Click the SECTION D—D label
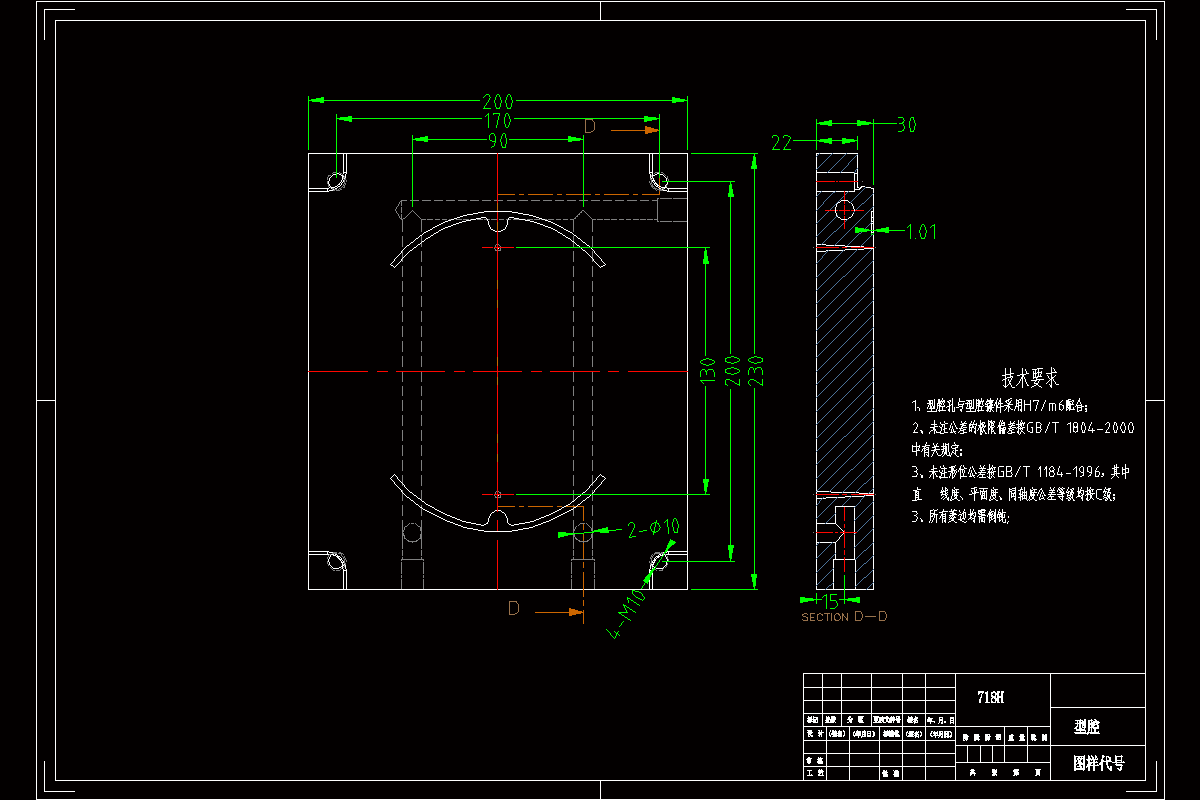The image size is (1200, 800). [844, 617]
